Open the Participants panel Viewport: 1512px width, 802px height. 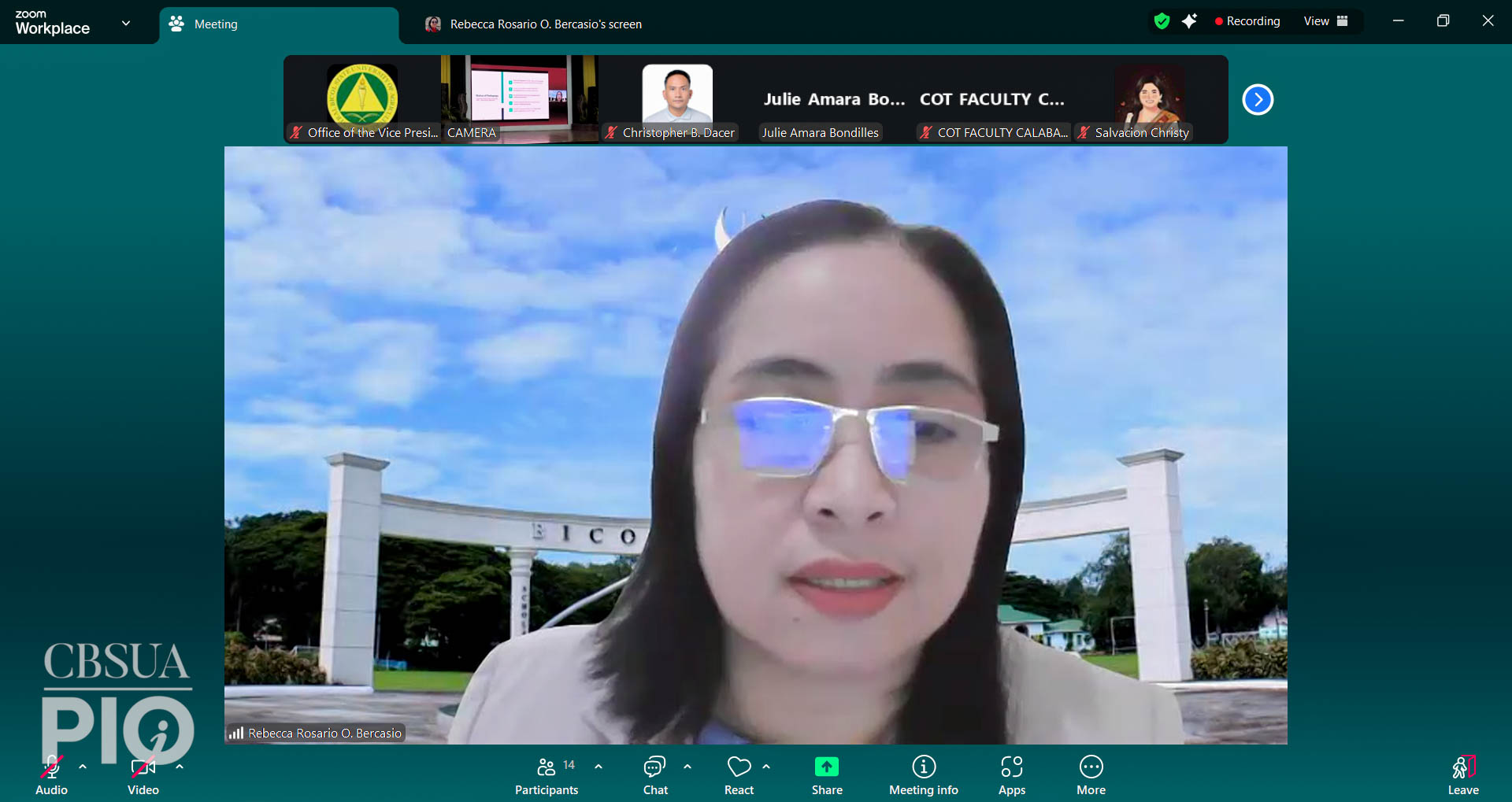pos(546,775)
